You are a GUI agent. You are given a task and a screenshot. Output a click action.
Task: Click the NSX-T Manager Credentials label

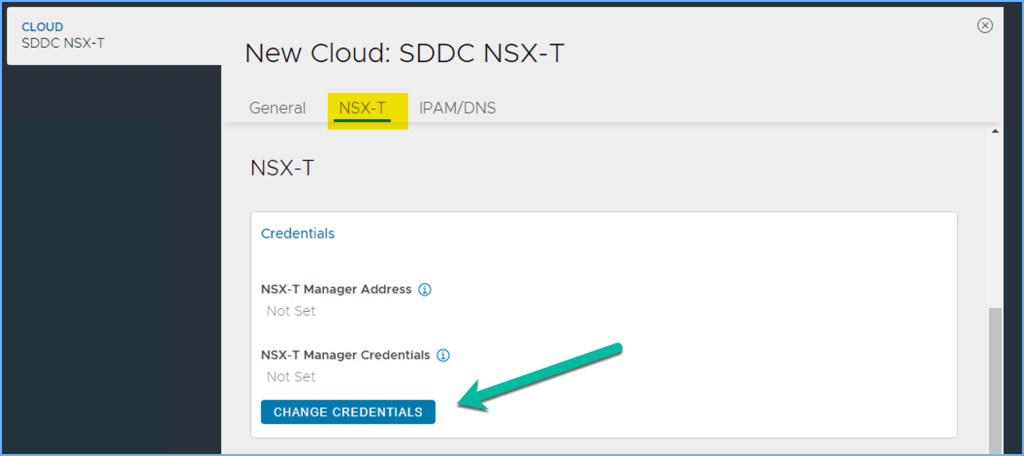tap(345, 355)
